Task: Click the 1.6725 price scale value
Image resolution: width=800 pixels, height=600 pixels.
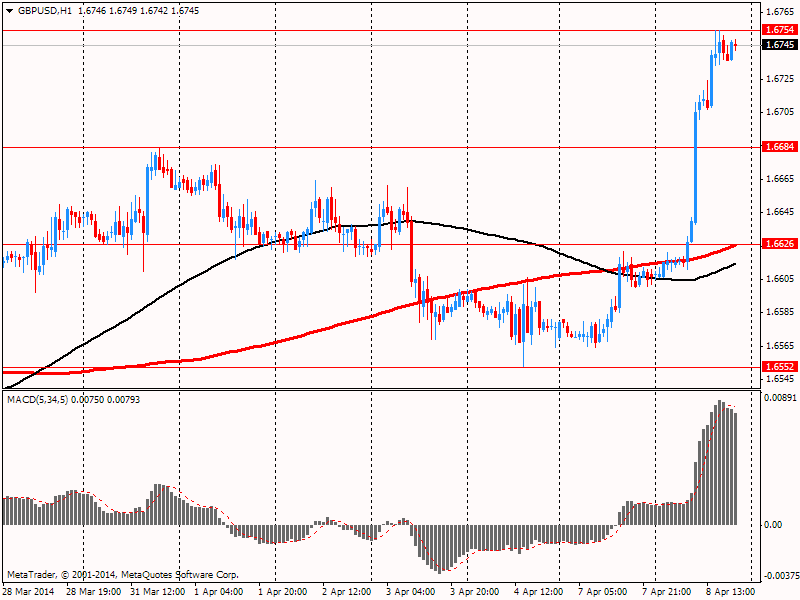Action: point(780,79)
